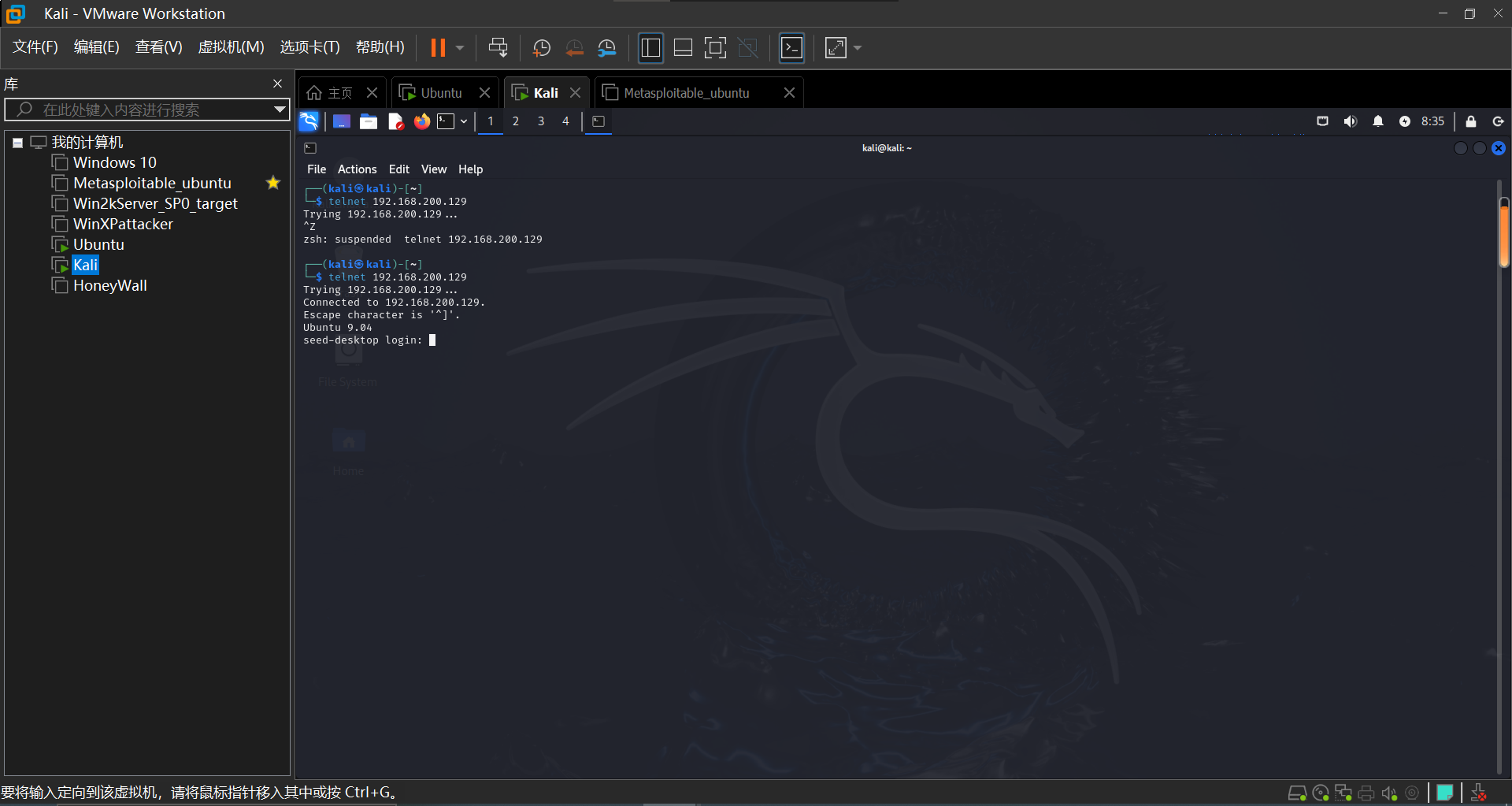This screenshot has height=806, width=1512.
Task: Close the 主页 tab
Action: point(372,93)
